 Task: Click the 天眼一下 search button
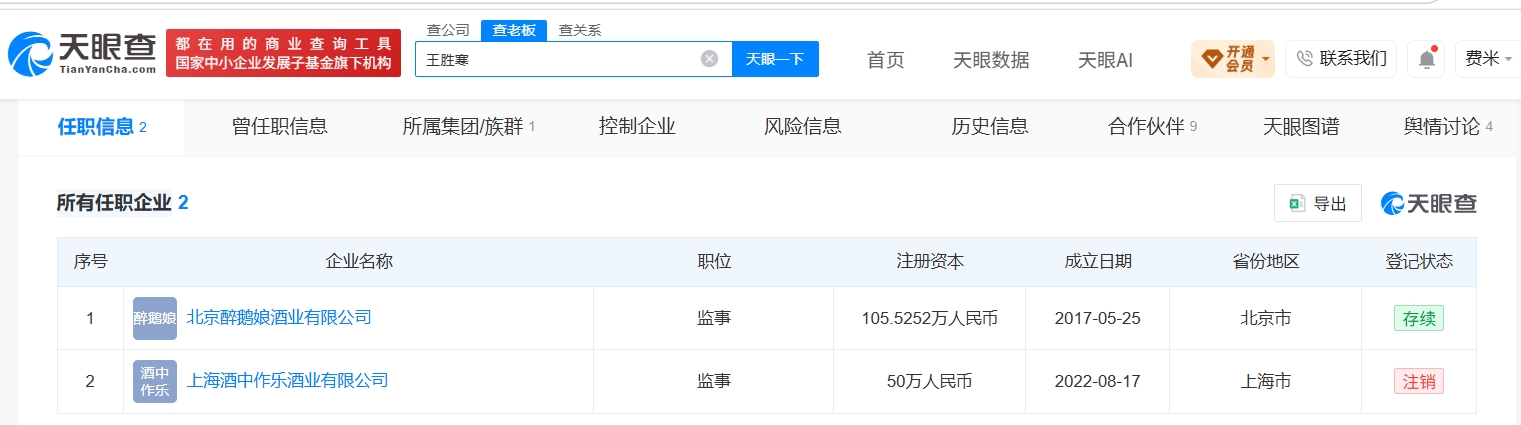775,59
